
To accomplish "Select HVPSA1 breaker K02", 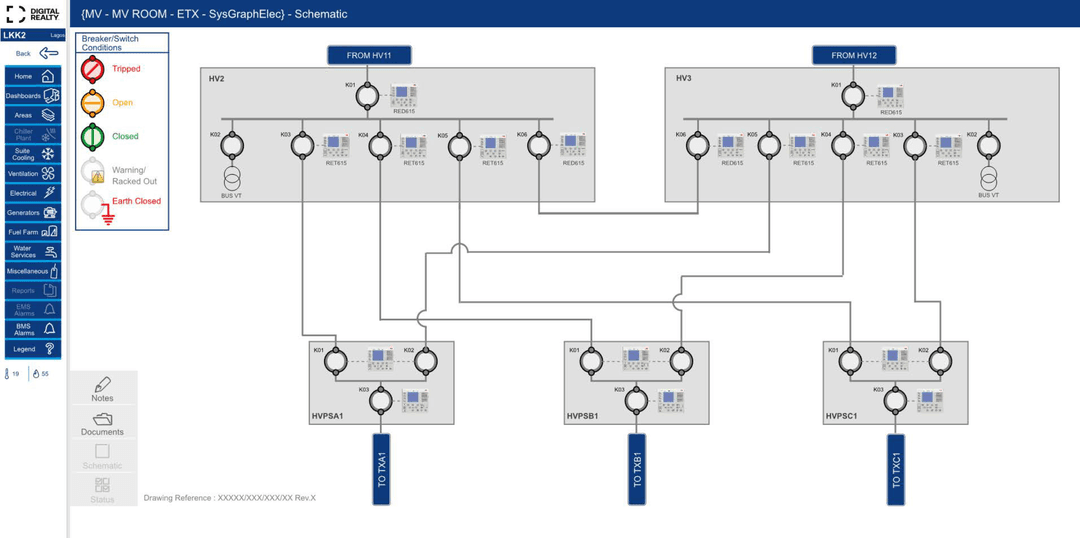I will [x=426, y=361].
